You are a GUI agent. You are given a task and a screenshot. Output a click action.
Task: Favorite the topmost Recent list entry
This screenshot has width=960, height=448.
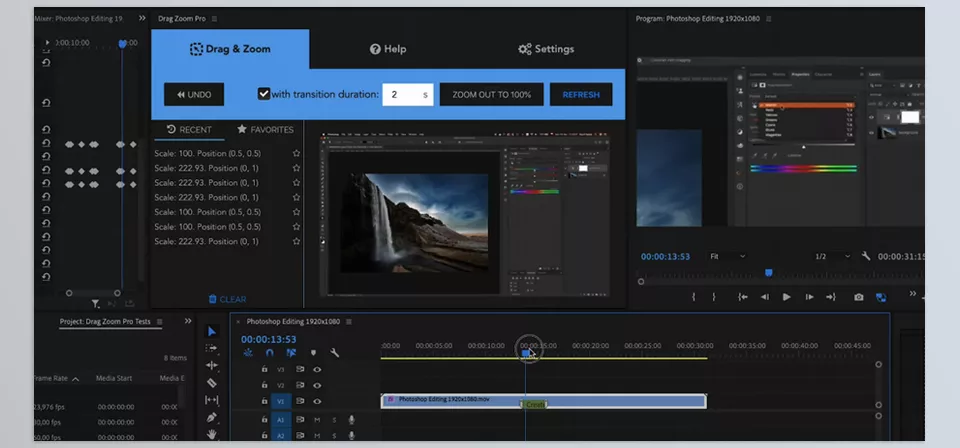(x=296, y=154)
